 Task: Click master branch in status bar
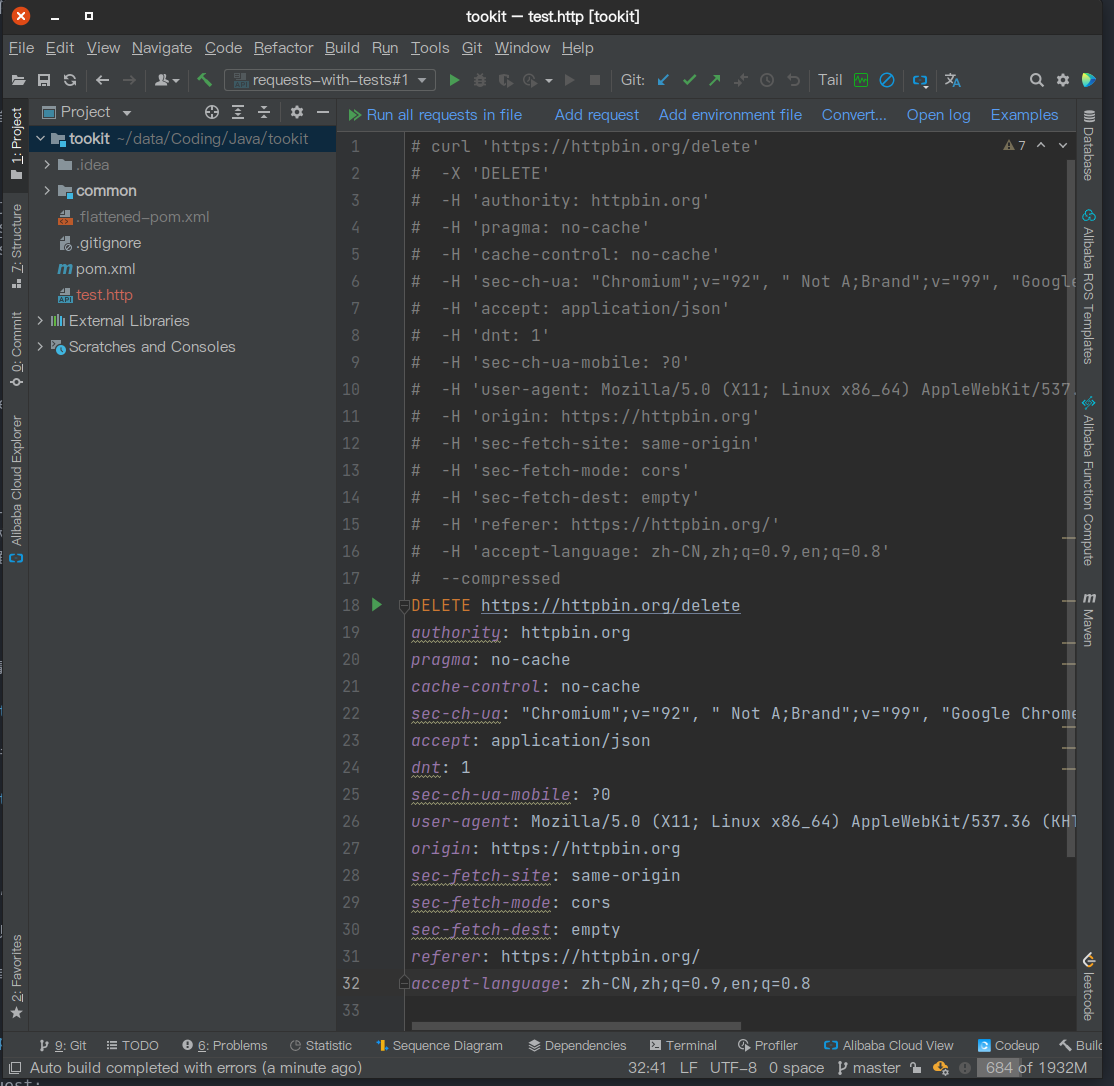[x=869, y=1068]
